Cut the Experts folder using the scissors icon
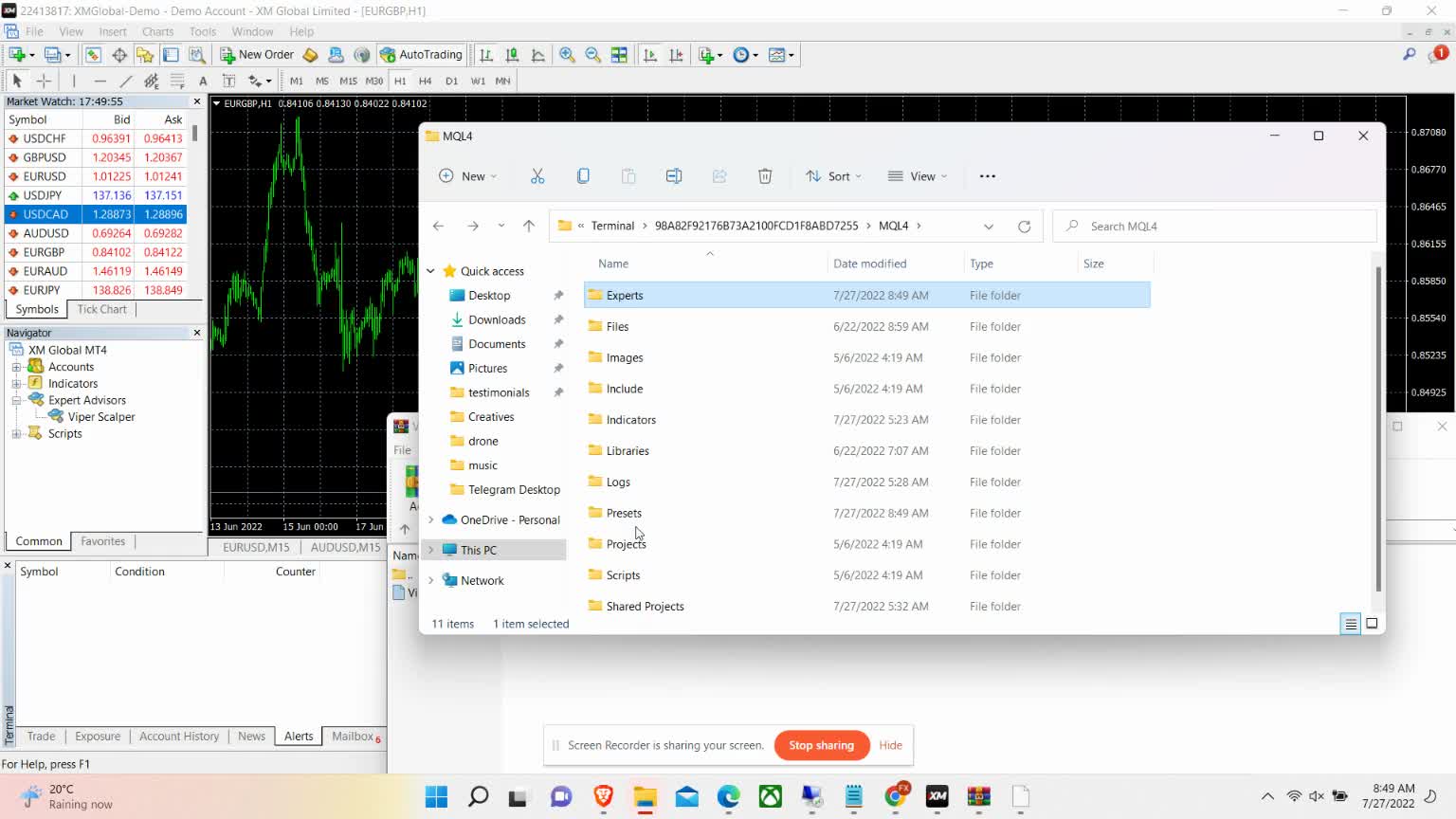Screen dimensions: 1456x819 [x=537, y=175]
